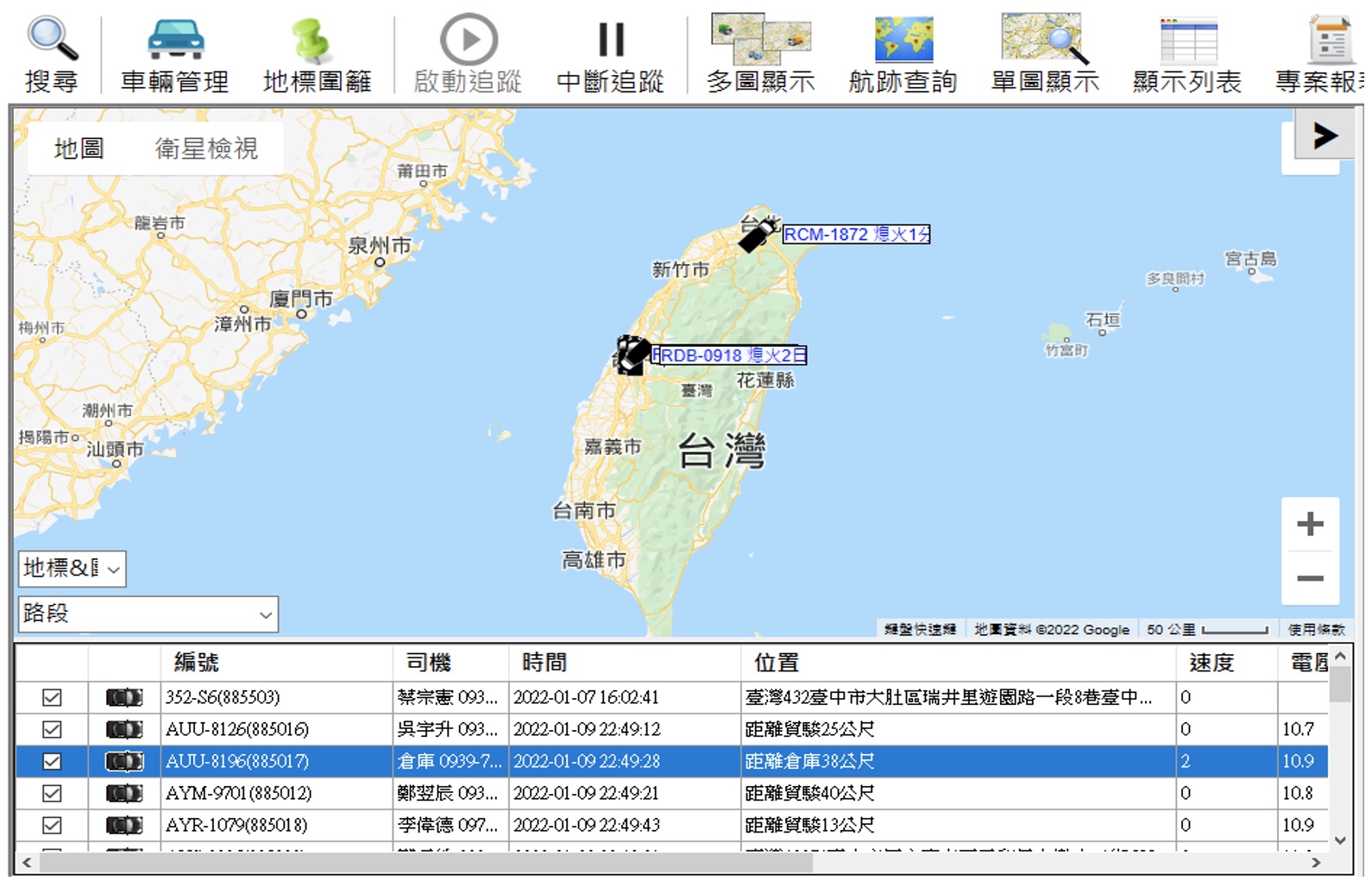
Task: Sort table by 編號 column header
Action: pos(277,663)
